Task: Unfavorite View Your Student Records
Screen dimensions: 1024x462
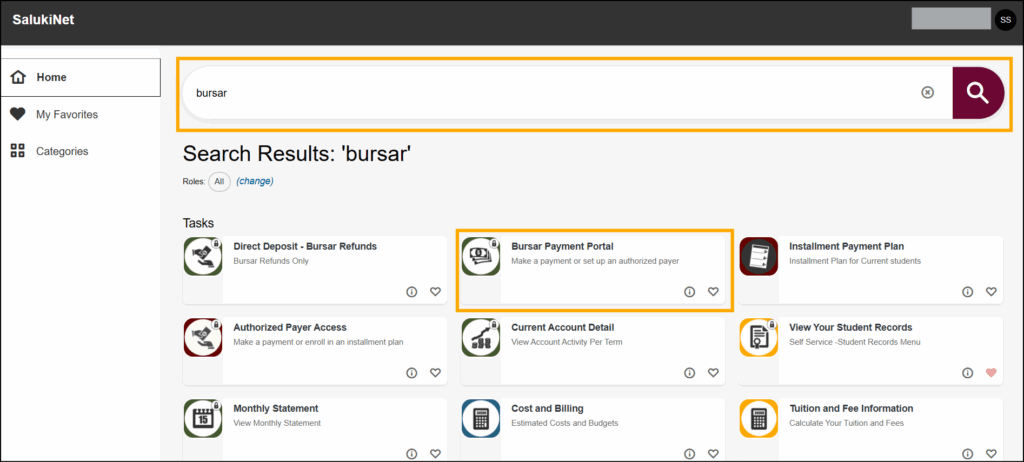Action: click(991, 373)
